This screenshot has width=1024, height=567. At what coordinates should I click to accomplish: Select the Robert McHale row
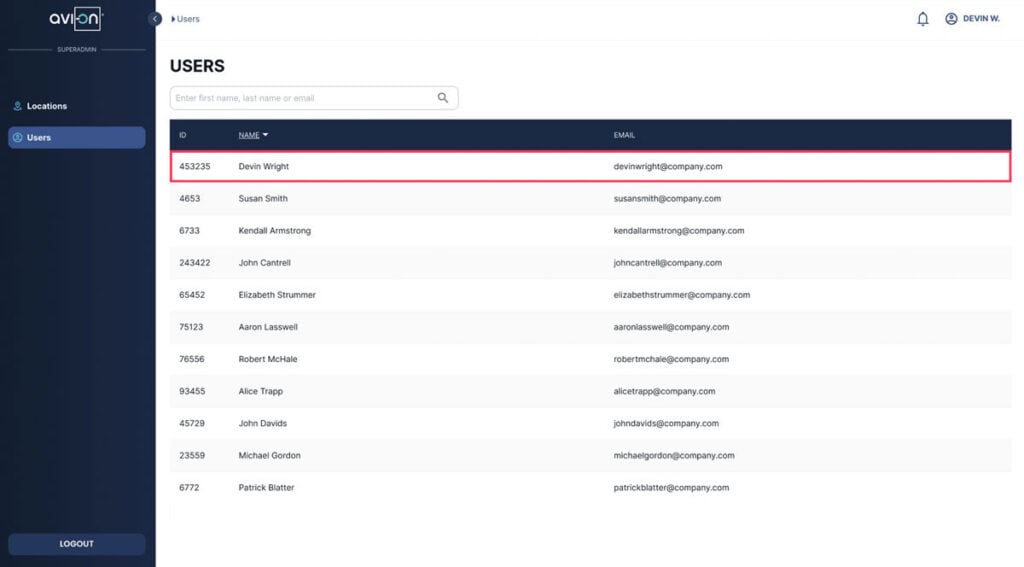click(267, 359)
